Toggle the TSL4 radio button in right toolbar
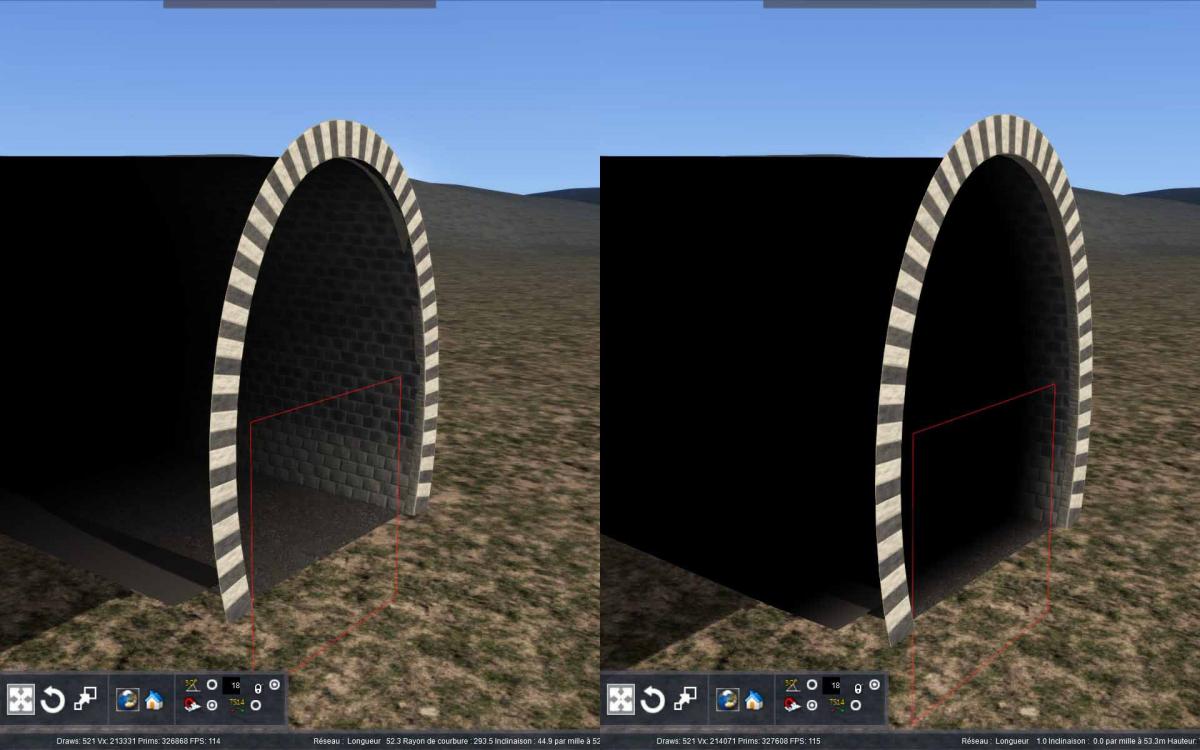1200x750 pixels. click(x=856, y=705)
